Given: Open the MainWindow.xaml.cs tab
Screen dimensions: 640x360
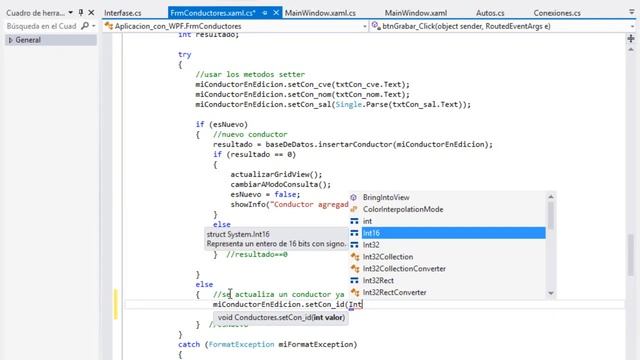Looking at the screenshot, I should (x=320, y=13).
